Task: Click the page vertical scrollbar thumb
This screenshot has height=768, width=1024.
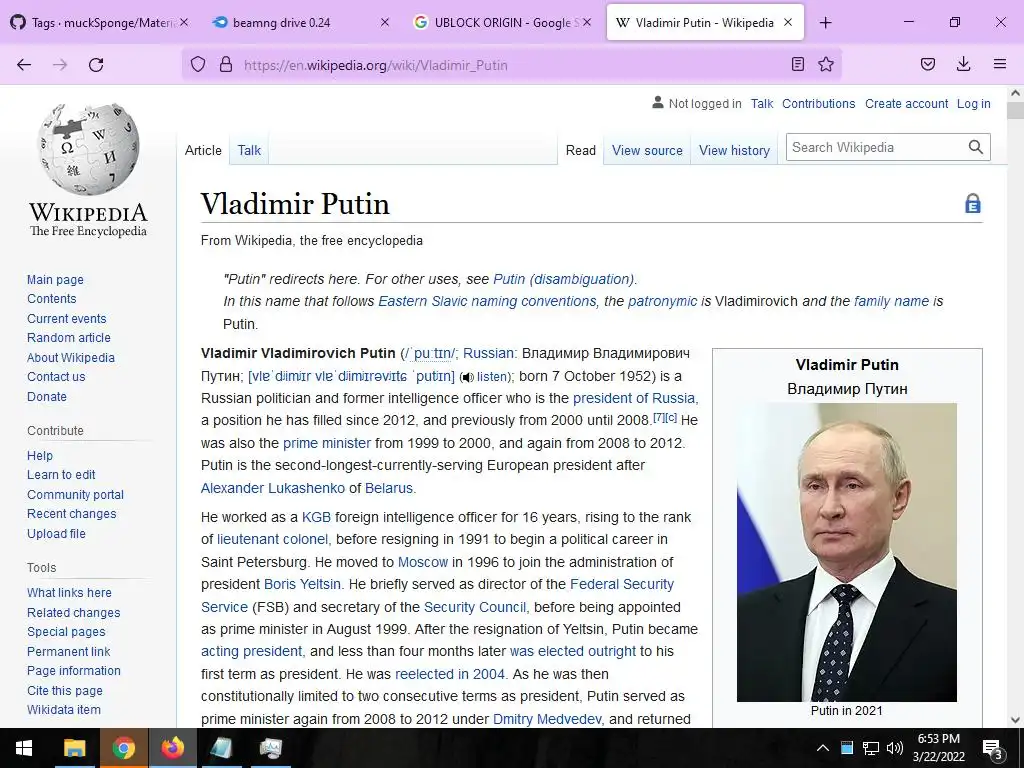Action: coord(1015,110)
